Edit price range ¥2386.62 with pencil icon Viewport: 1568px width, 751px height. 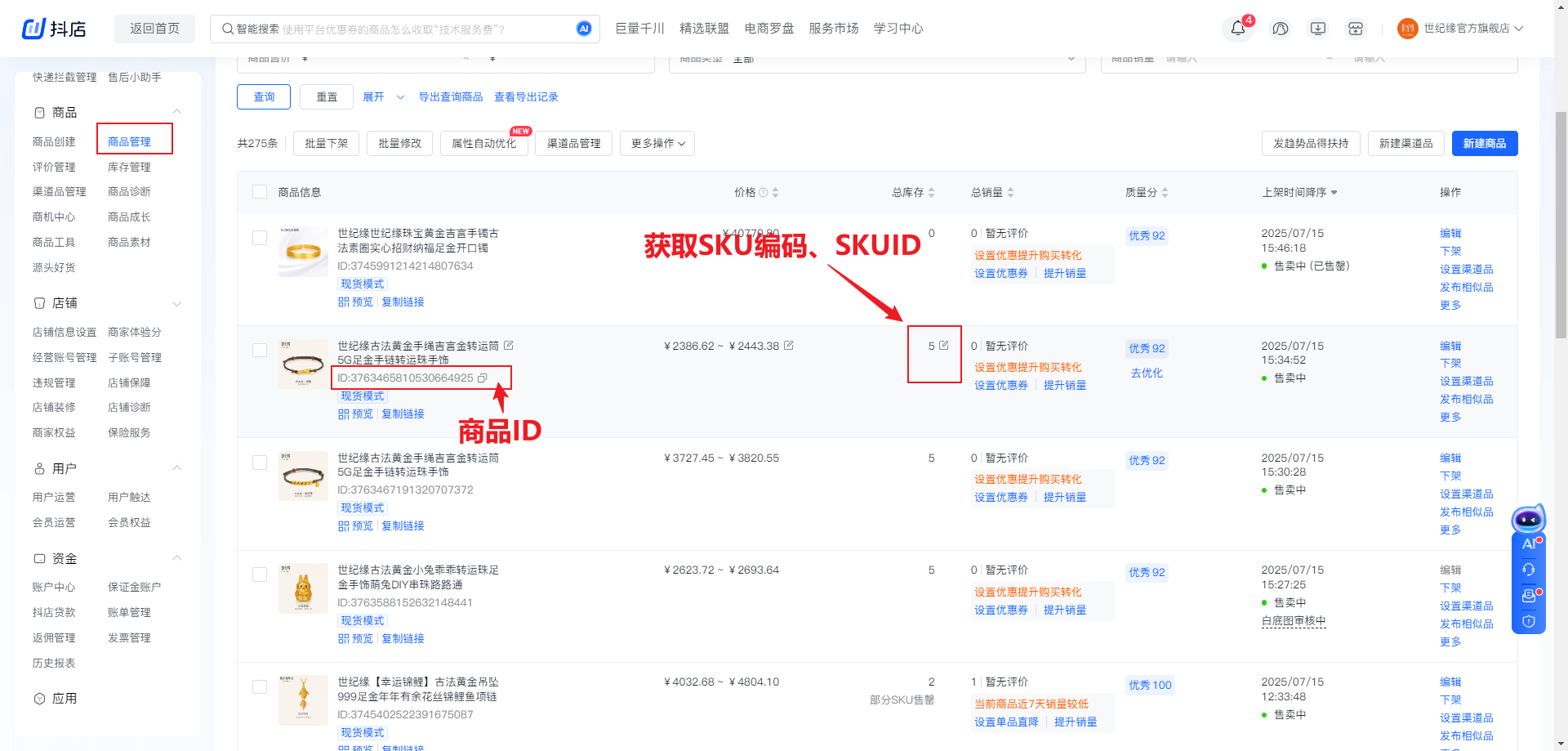click(789, 346)
